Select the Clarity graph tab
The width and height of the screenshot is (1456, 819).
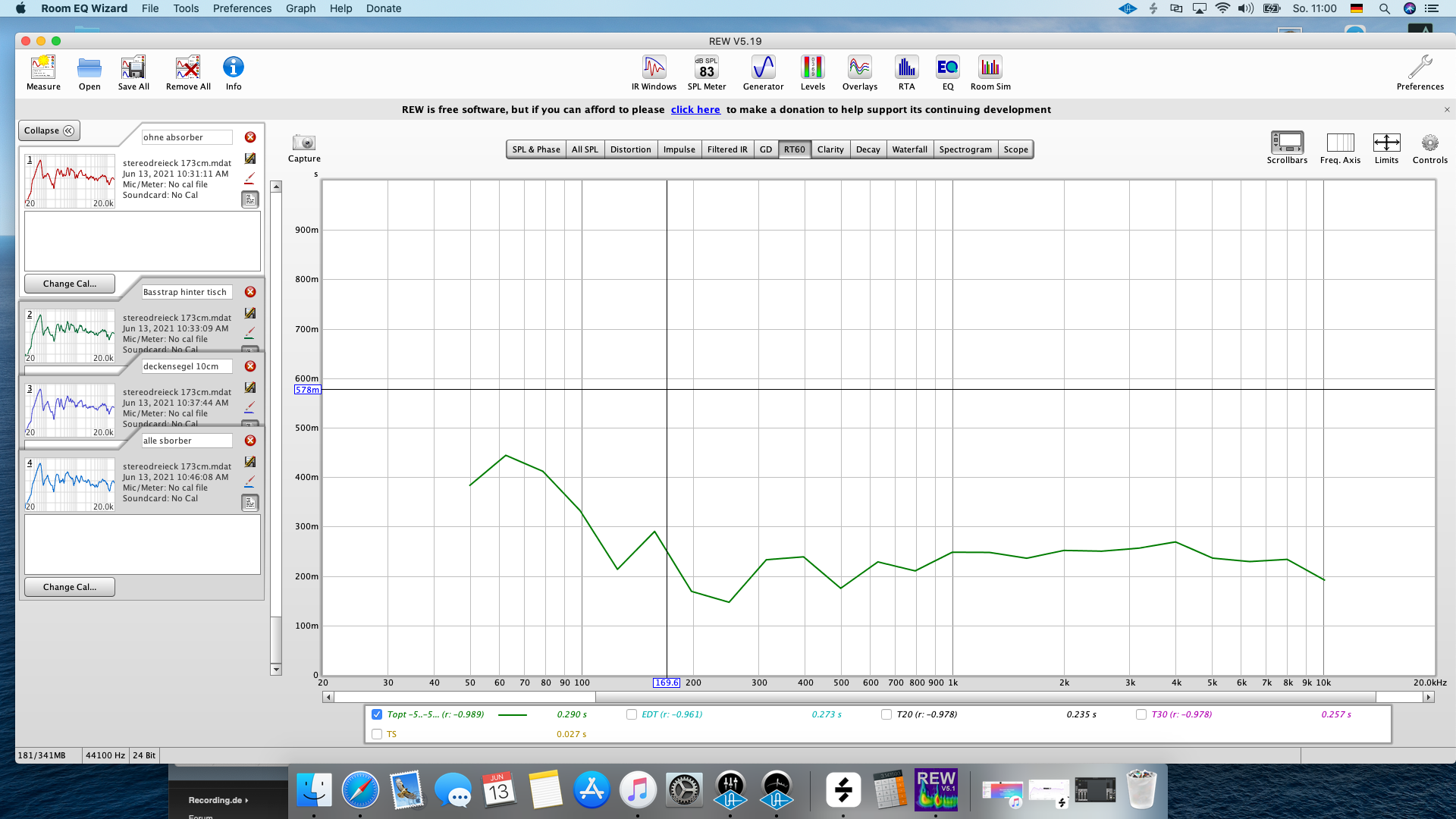(830, 149)
